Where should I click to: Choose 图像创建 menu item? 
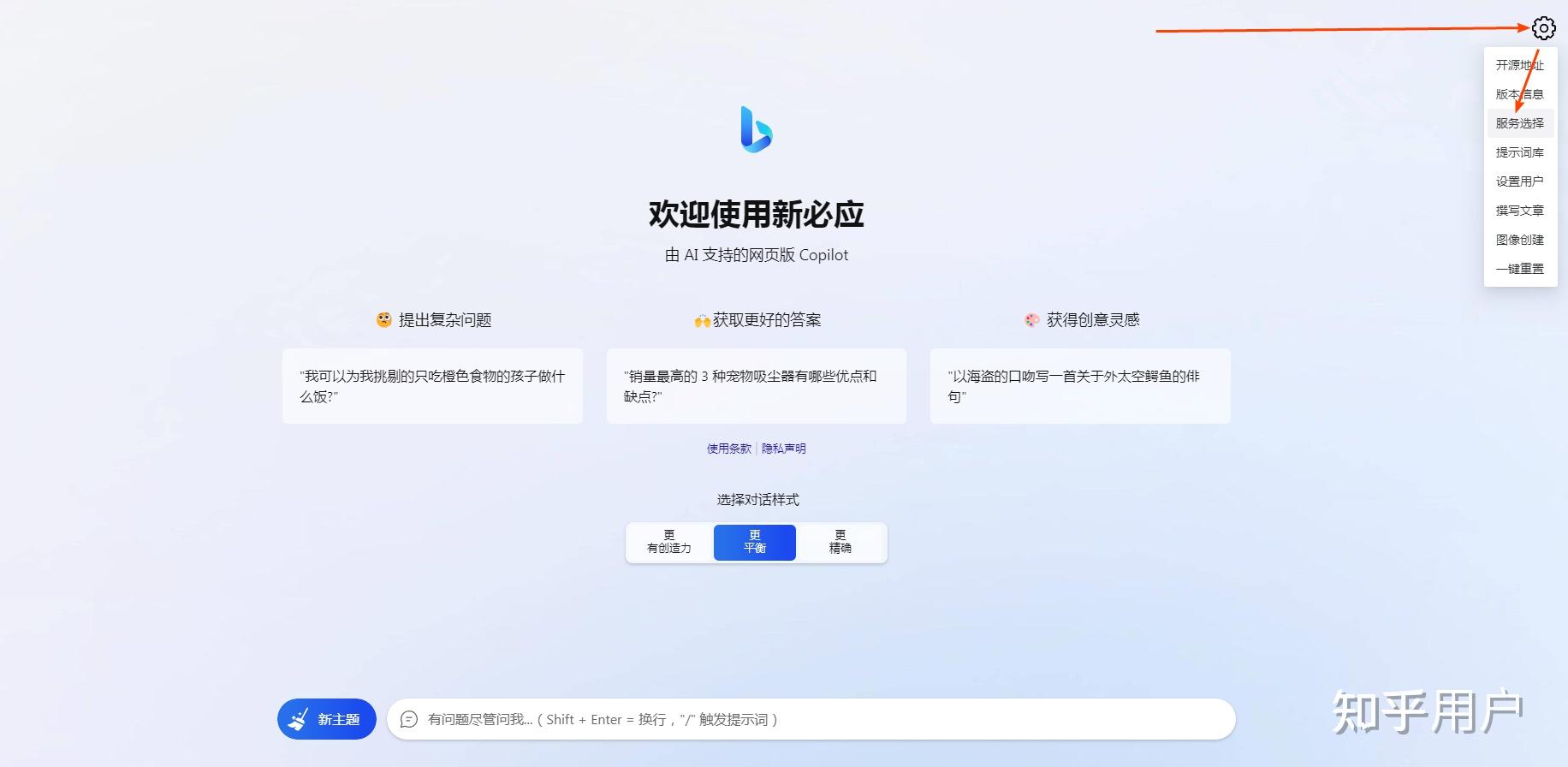1519,240
